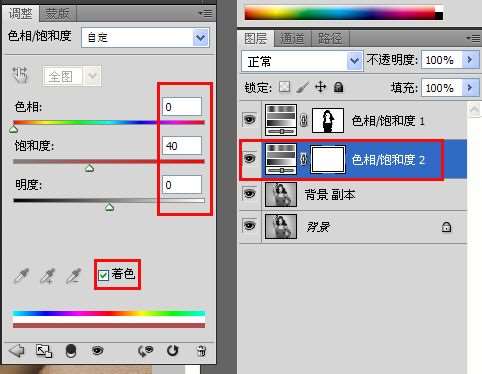Select the add-to-sample eyedropper
This screenshot has height=374, width=482.
47,276
